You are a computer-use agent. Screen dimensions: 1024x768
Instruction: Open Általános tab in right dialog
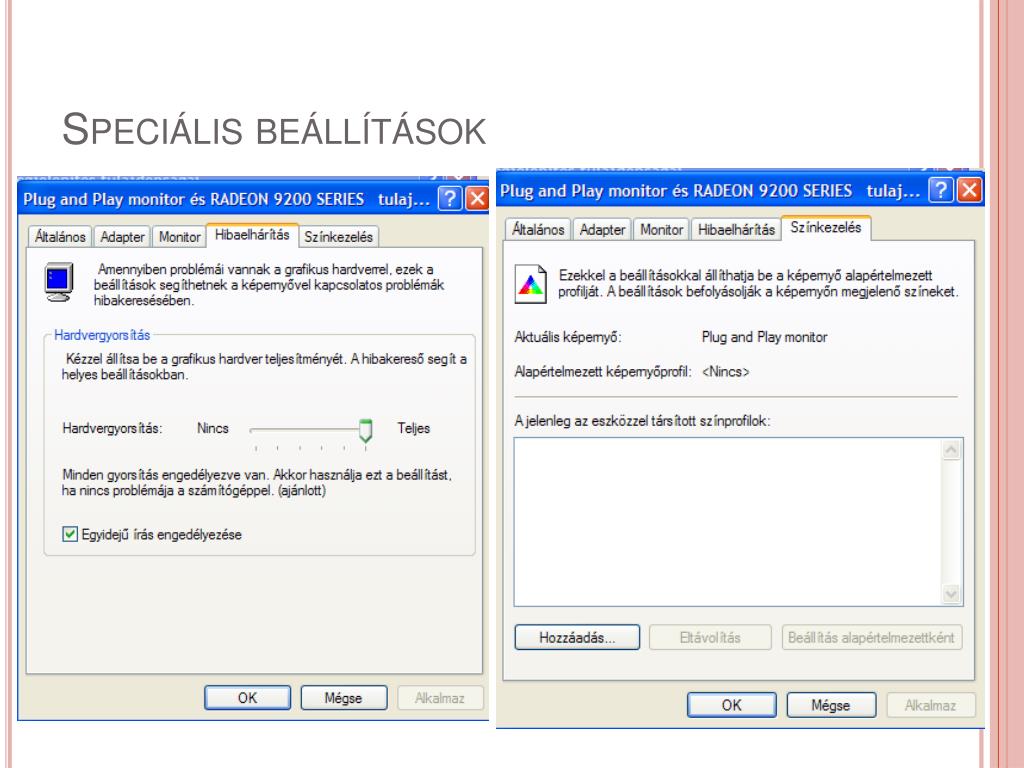pos(538,229)
